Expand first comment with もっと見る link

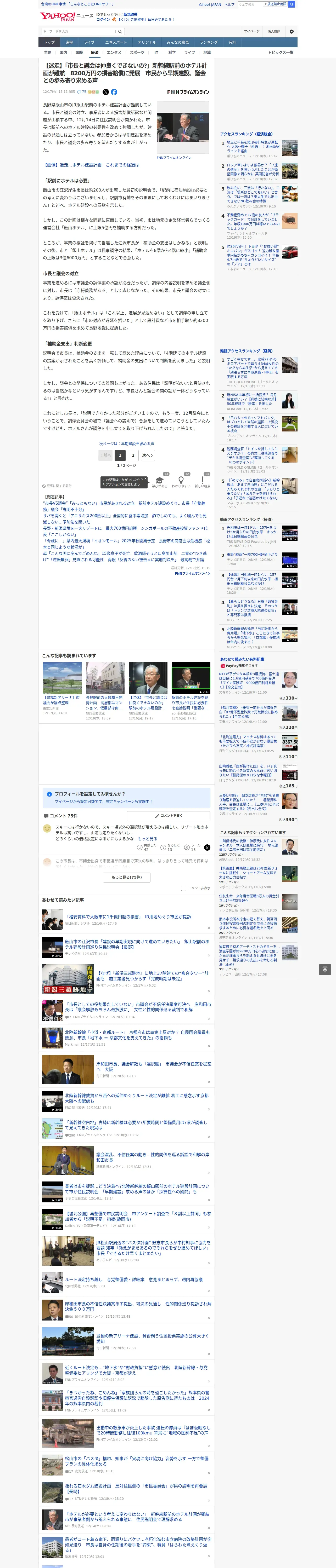(x=148, y=839)
